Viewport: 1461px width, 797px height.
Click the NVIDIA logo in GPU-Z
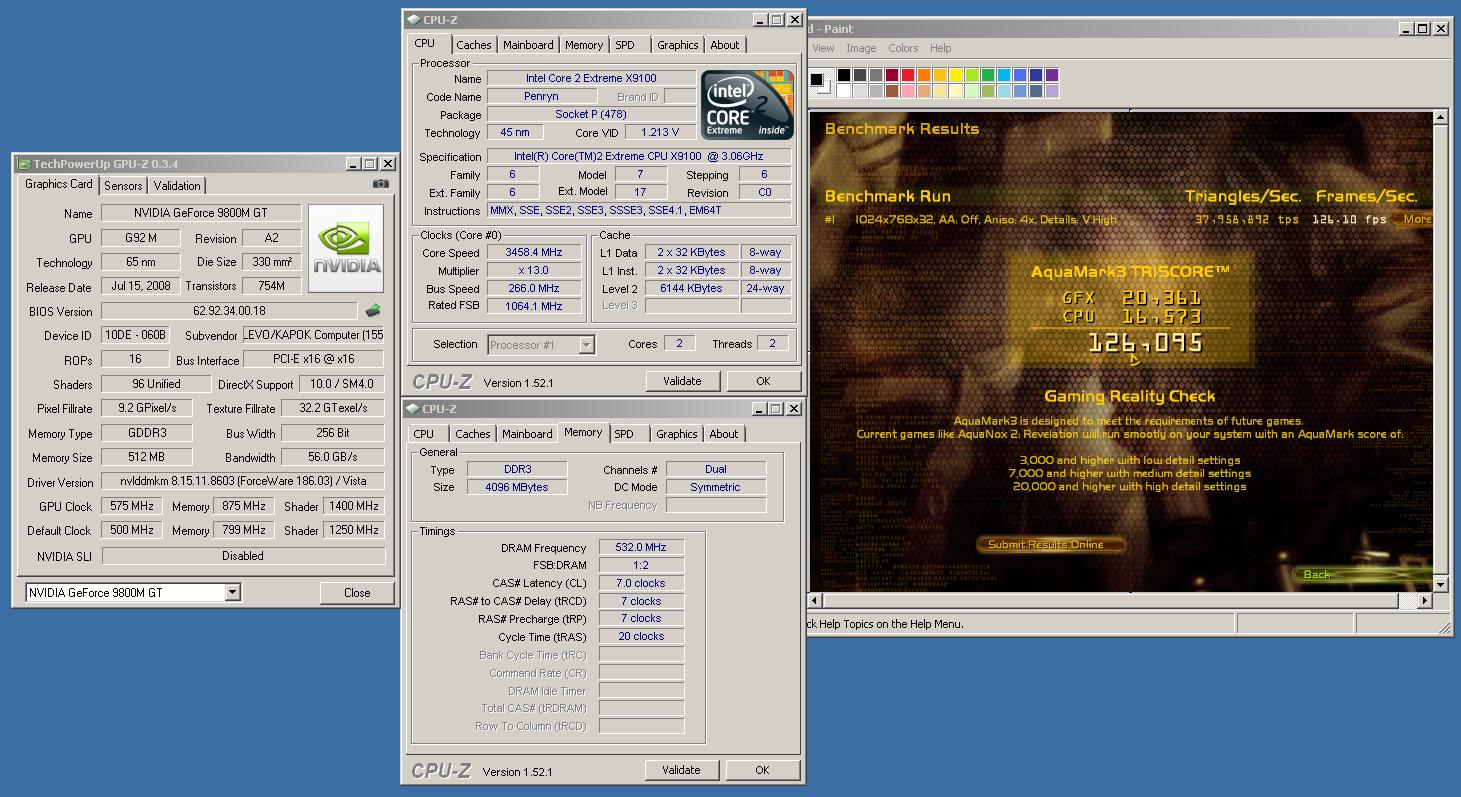tap(346, 248)
